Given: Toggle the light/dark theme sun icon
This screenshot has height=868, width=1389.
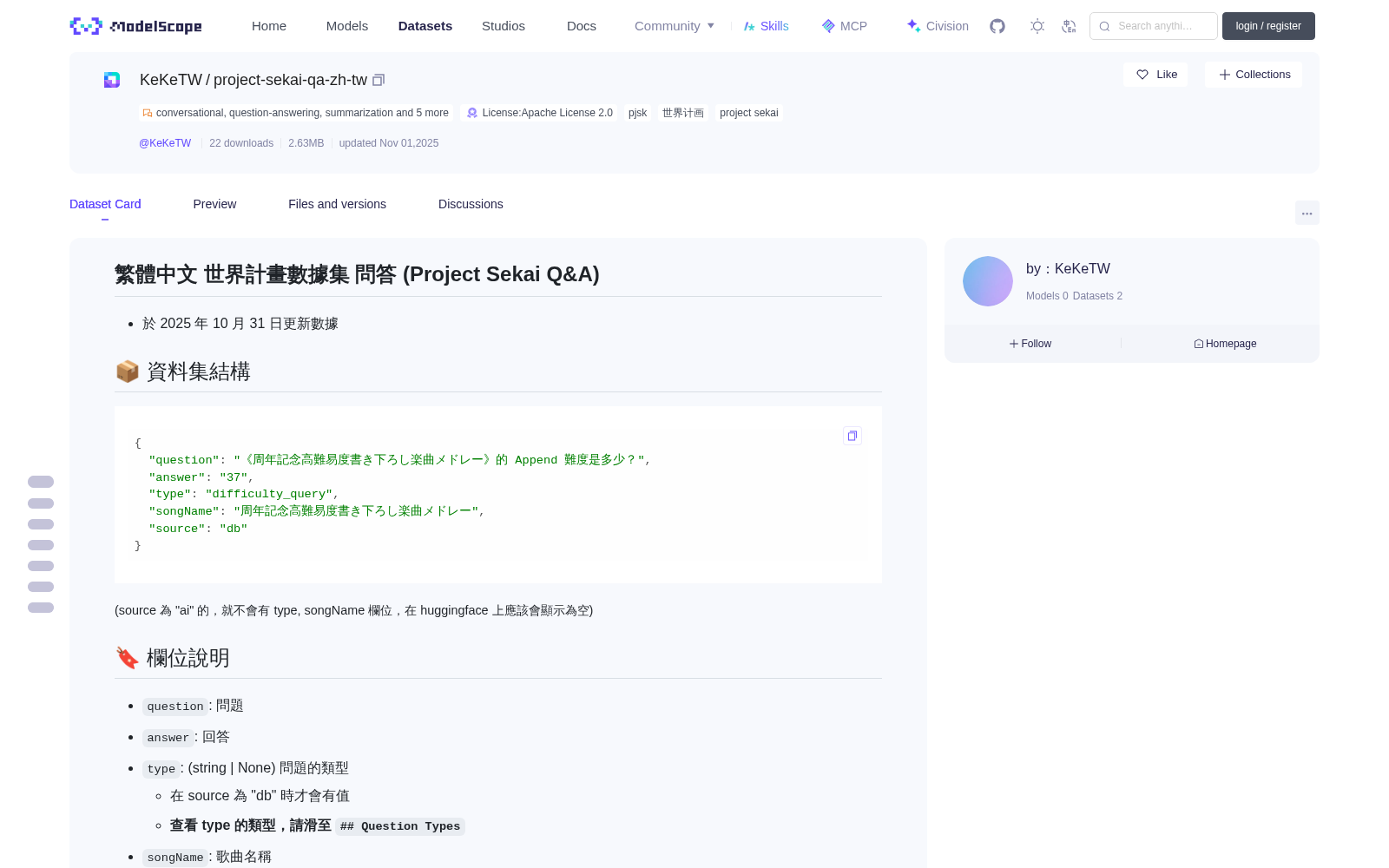Looking at the screenshot, I should pyautogui.click(x=1037, y=26).
